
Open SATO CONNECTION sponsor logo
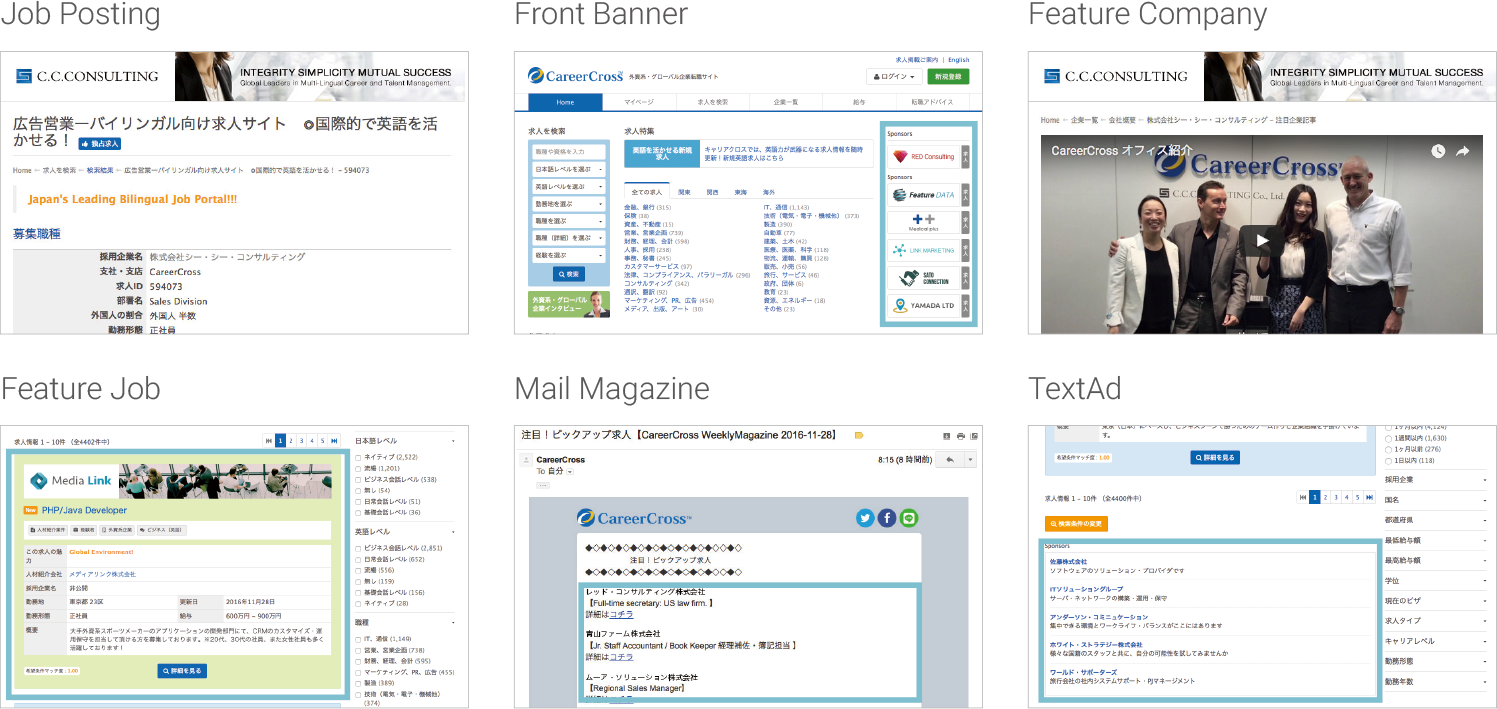click(923, 278)
